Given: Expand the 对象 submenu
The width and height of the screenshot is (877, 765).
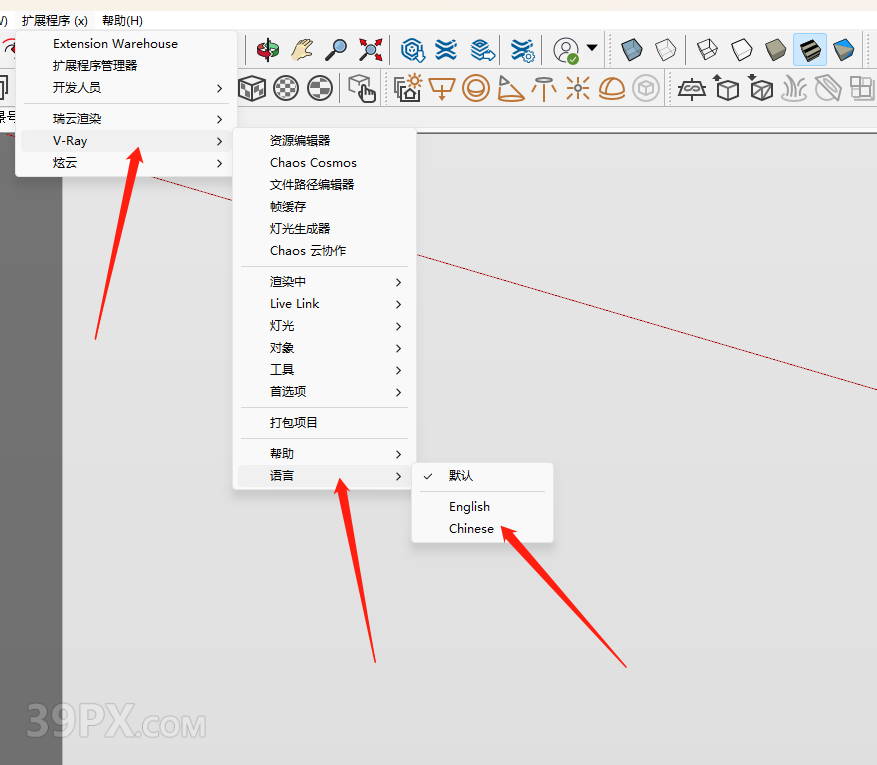Looking at the screenshot, I should pyautogui.click(x=324, y=348).
